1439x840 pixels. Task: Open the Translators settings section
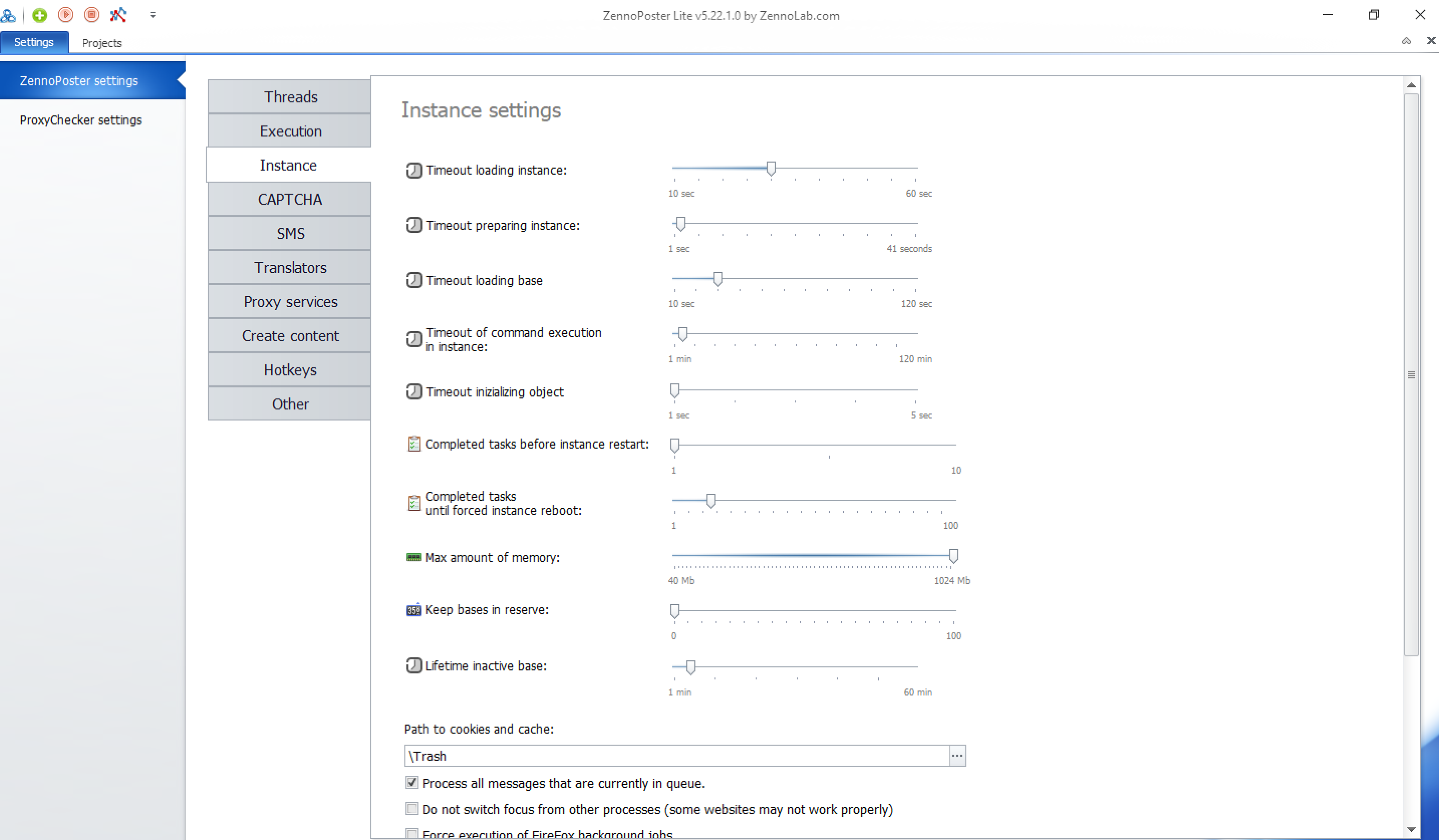(290, 267)
